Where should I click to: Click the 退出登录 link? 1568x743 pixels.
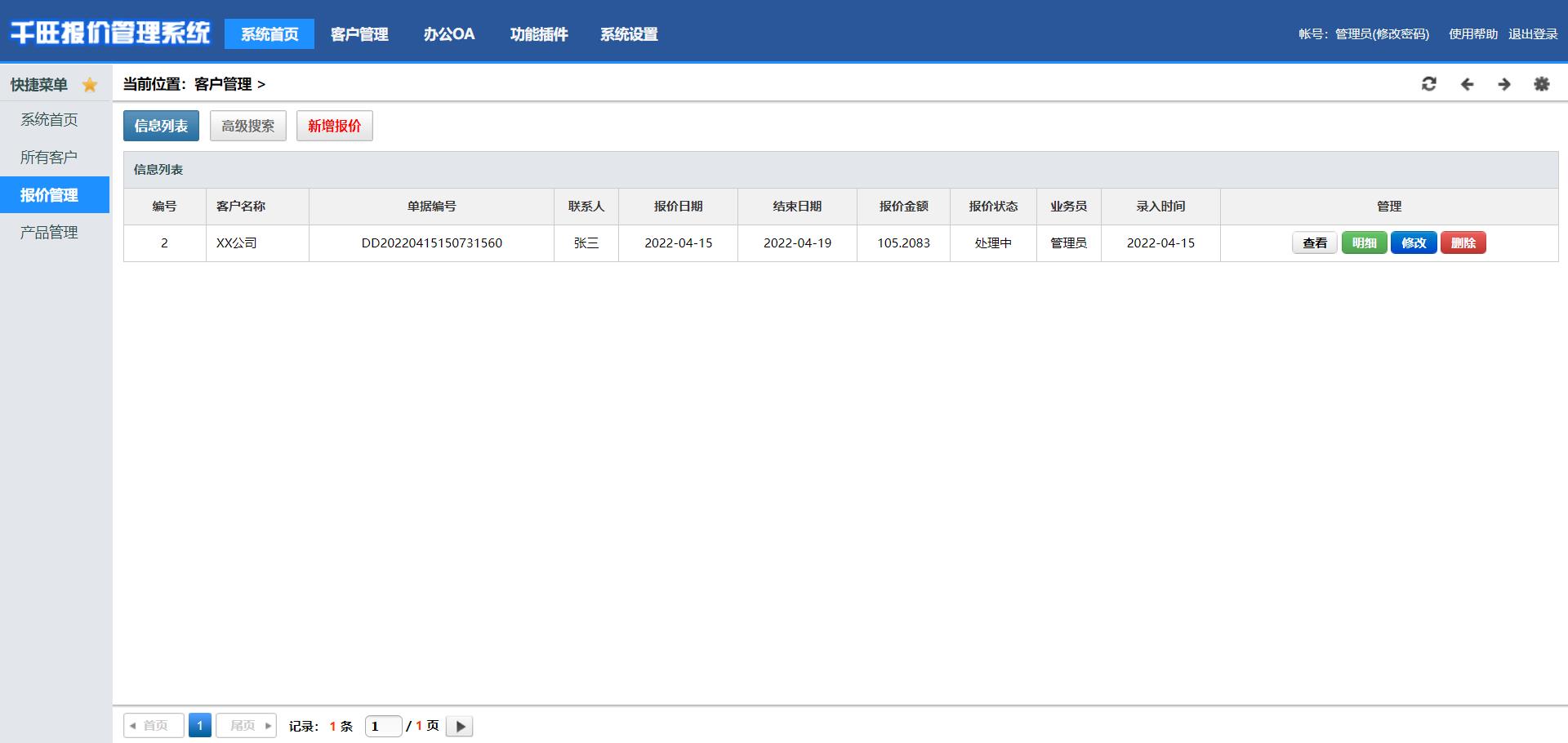point(1533,34)
